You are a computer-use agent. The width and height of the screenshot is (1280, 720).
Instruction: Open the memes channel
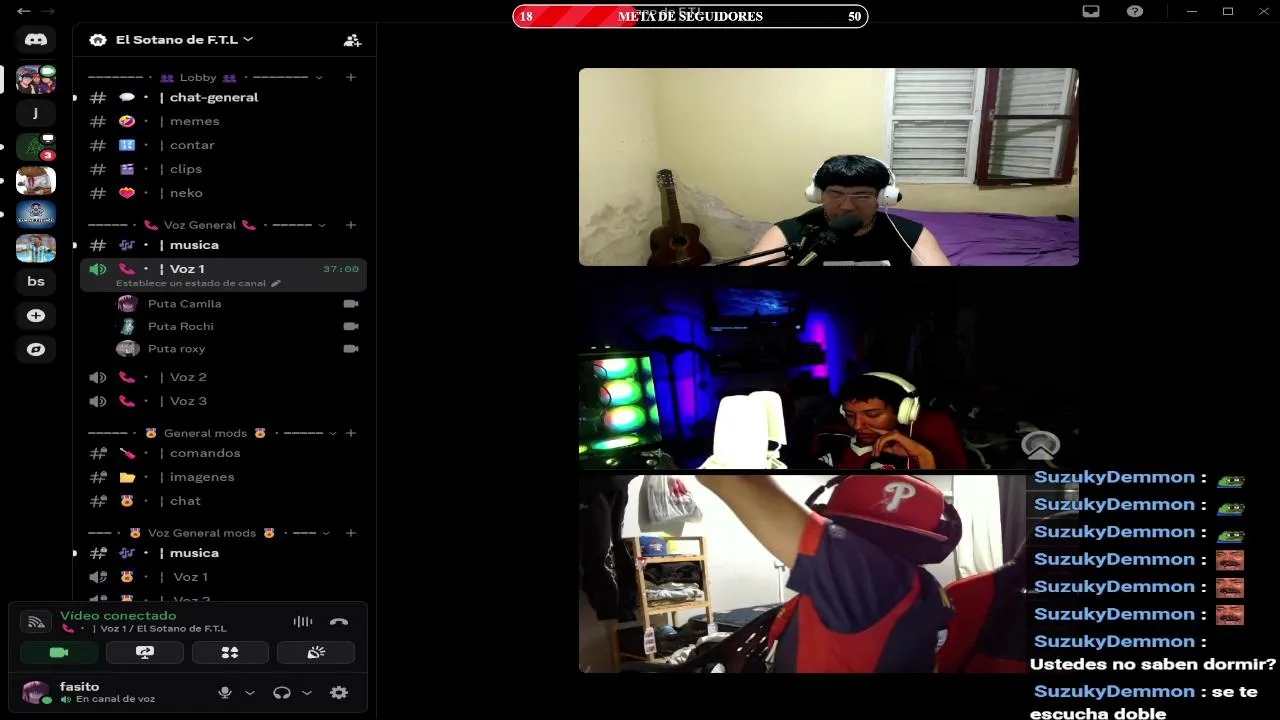pos(223,121)
